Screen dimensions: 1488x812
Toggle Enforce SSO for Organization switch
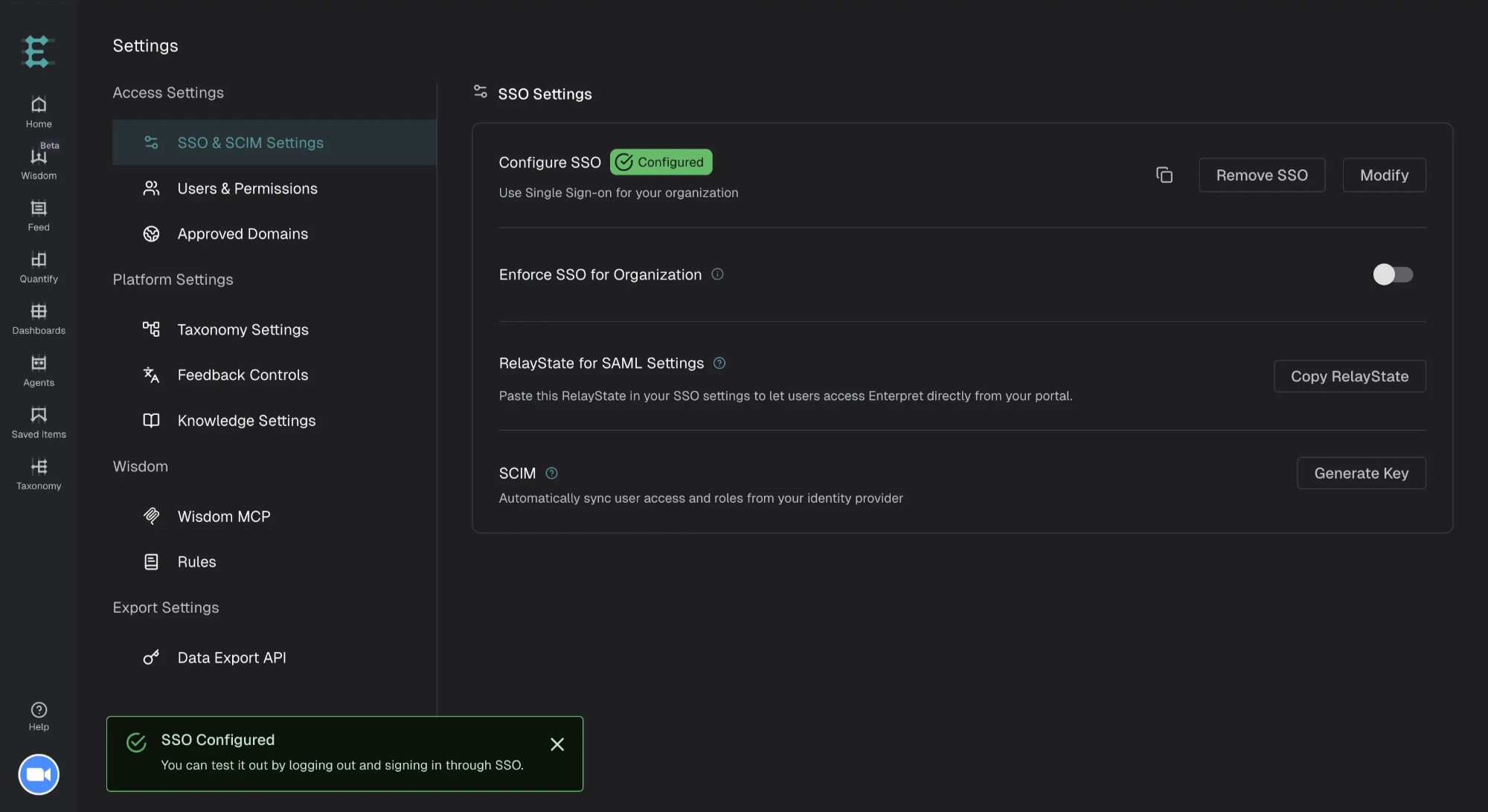tap(1393, 274)
